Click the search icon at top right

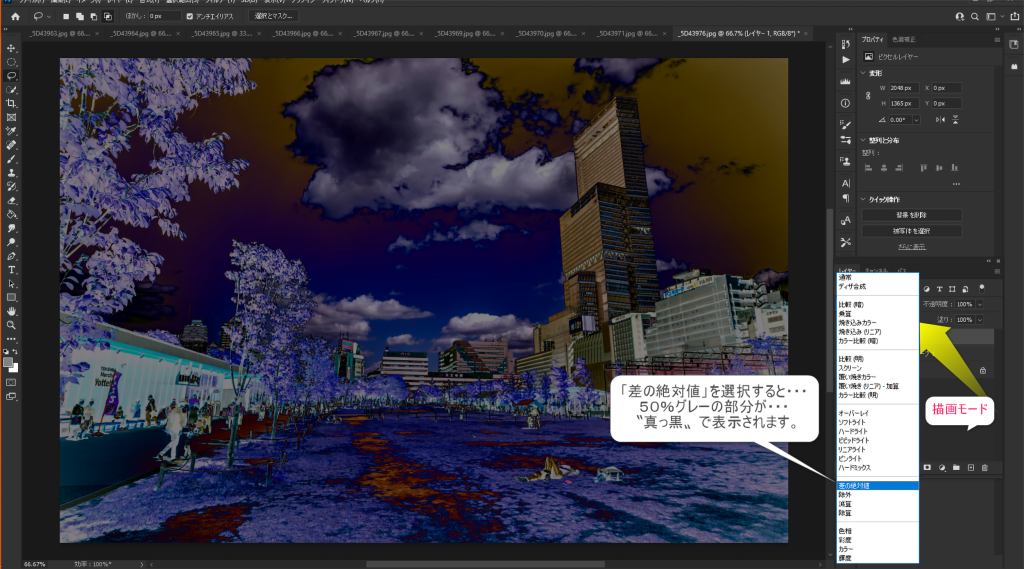(975, 16)
